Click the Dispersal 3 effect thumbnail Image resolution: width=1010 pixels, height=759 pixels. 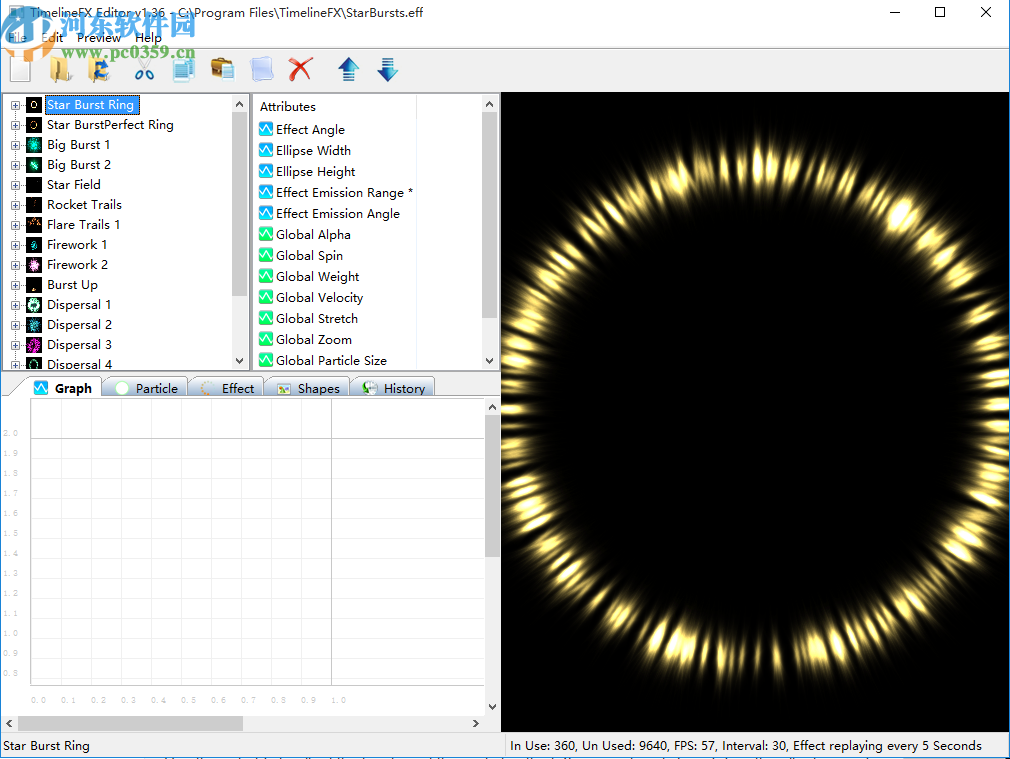(x=34, y=345)
